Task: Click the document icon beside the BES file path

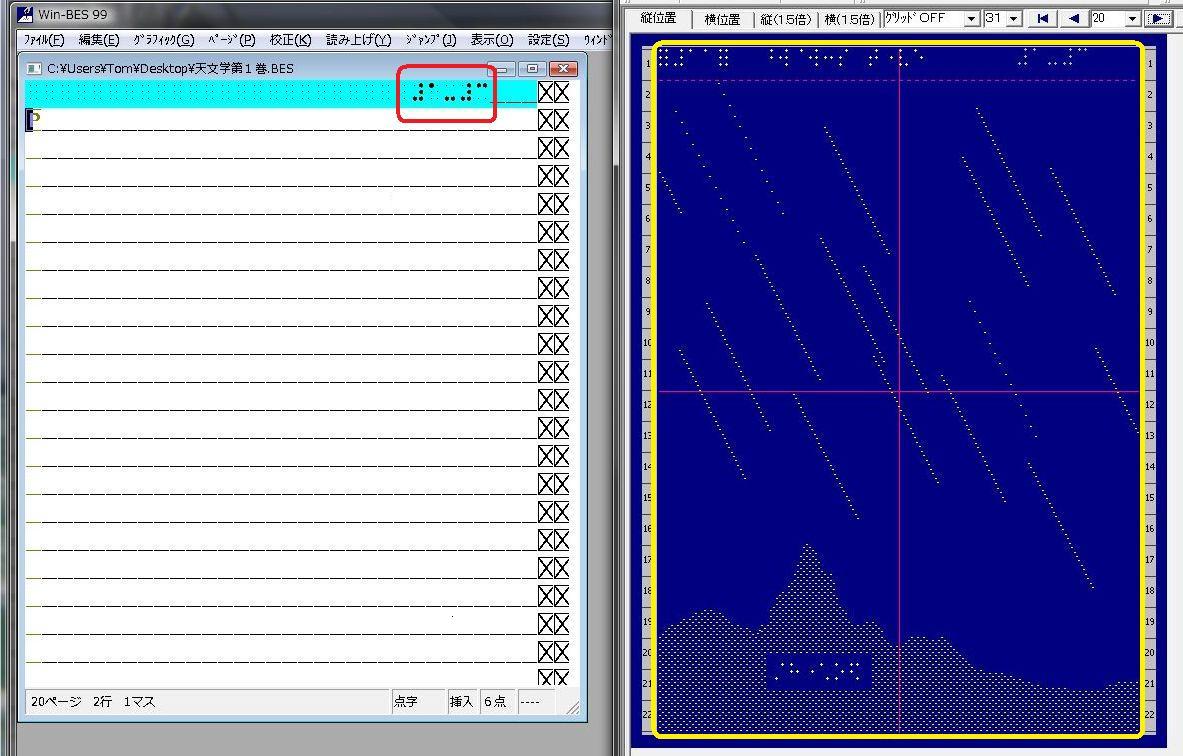Action: pyautogui.click(x=34, y=69)
